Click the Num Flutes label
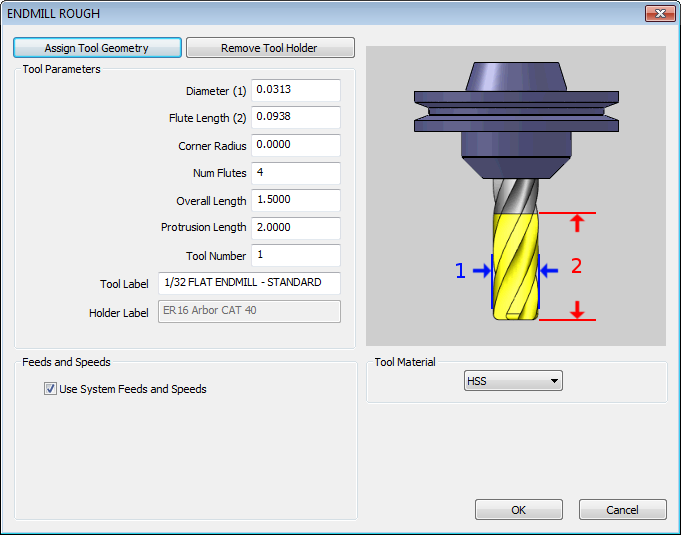This screenshot has width=681, height=535. coord(220,173)
